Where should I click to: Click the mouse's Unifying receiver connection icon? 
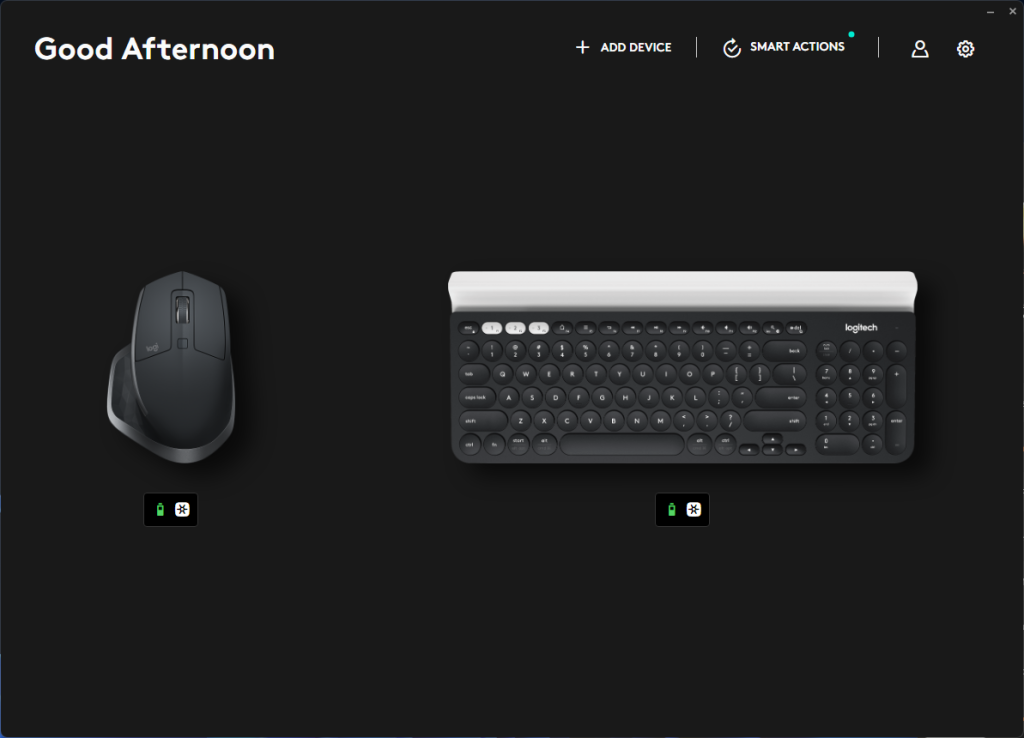point(182,509)
